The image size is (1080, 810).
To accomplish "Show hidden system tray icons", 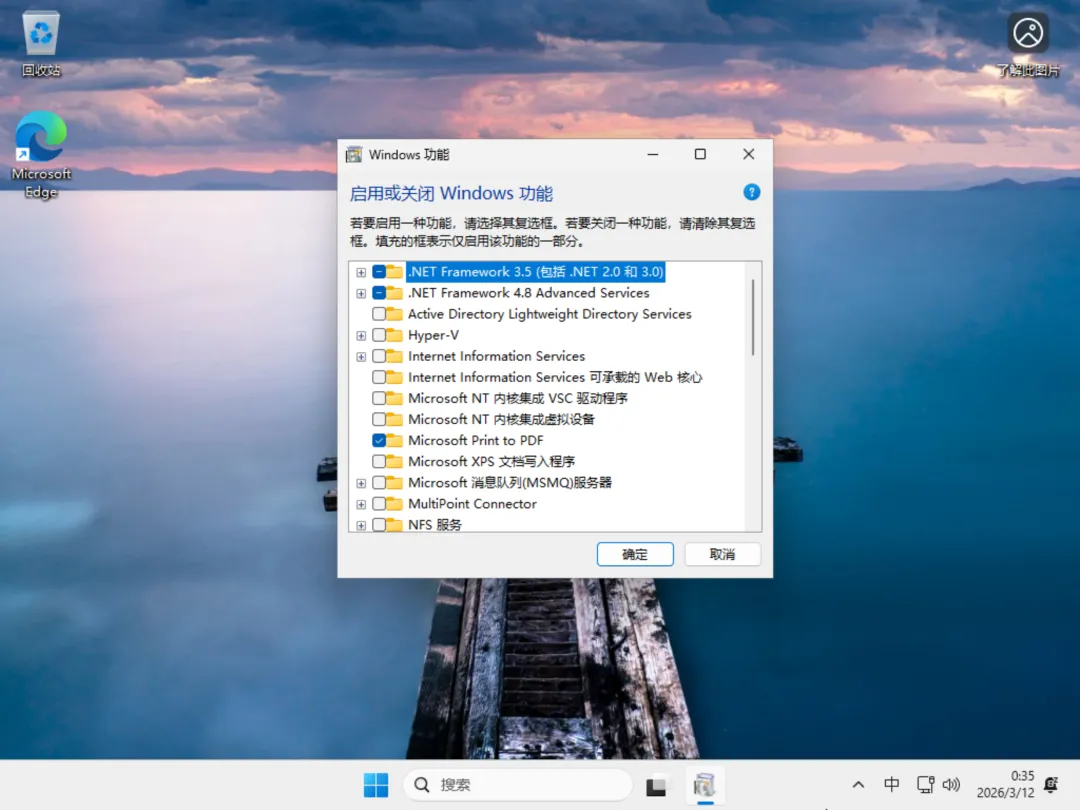I will [x=858, y=785].
